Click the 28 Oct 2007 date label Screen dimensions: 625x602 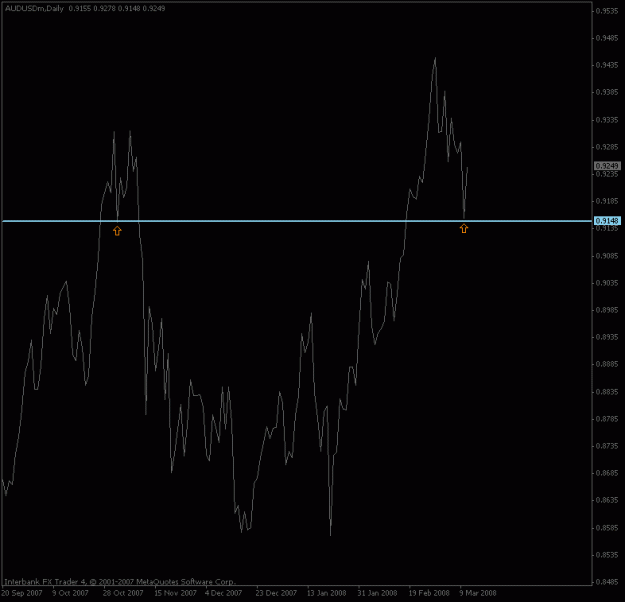click(123, 593)
